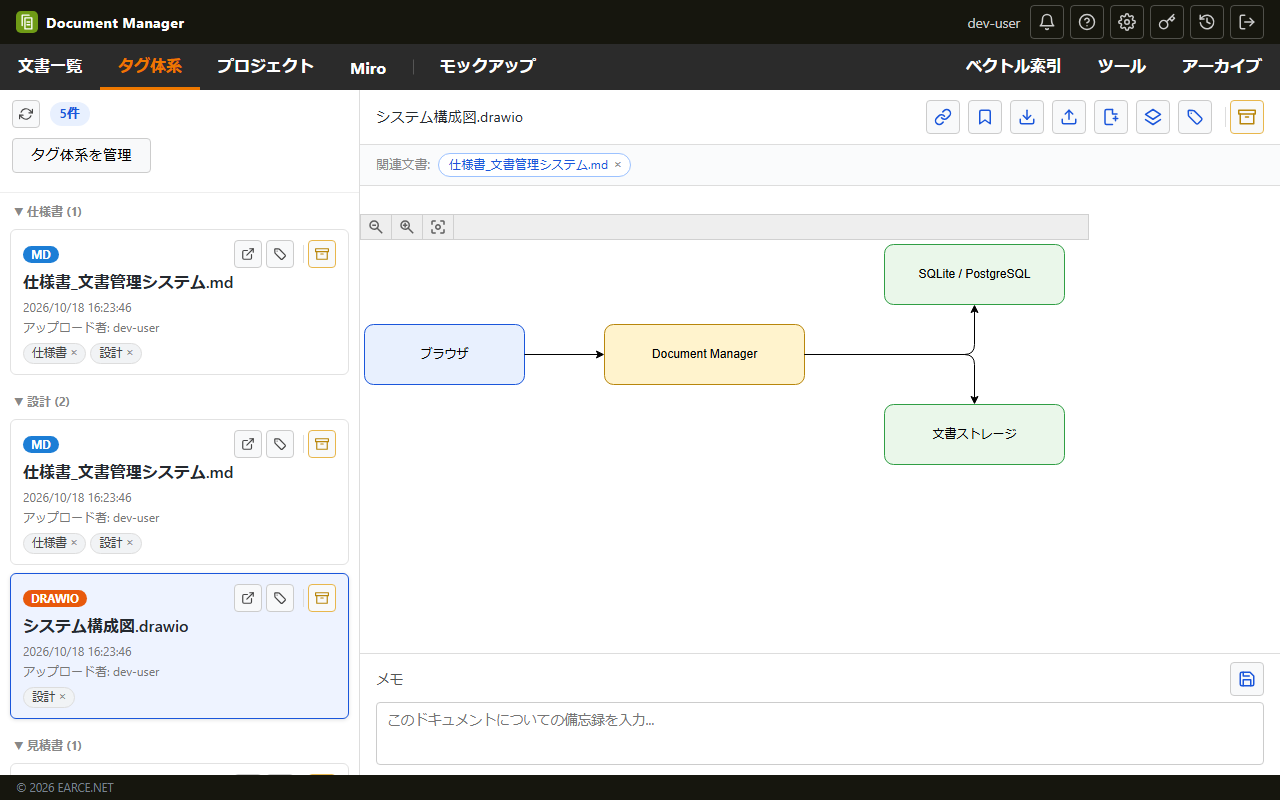The image size is (1280, 800).
Task: Collapse the 仕様書 (1) group
Action: pos(48,212)
